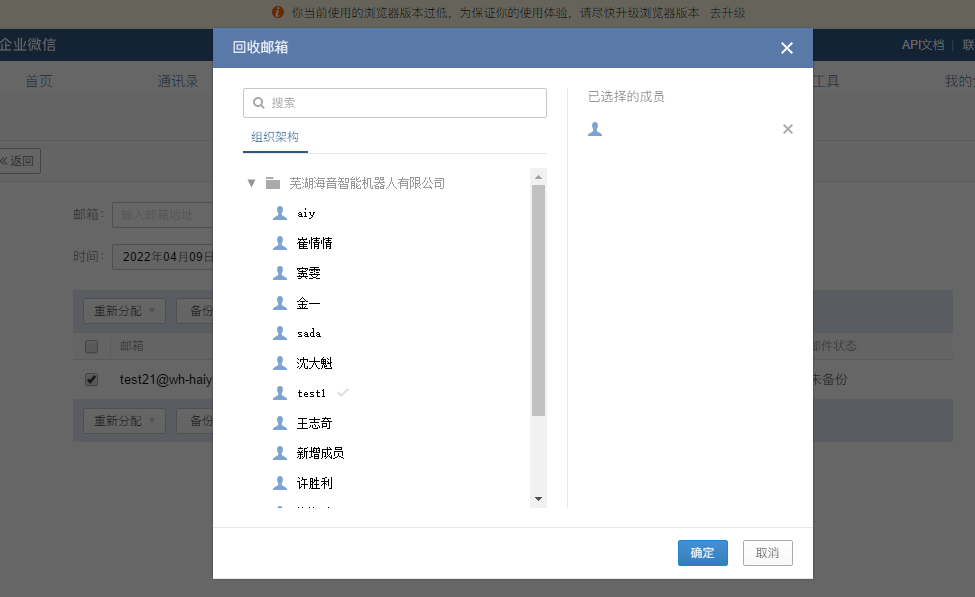This screenshot has height=597, width=975.
Task: Click the company folder icon for 芜湖海音智能机器人有限公司
Action: coord(272,182)
